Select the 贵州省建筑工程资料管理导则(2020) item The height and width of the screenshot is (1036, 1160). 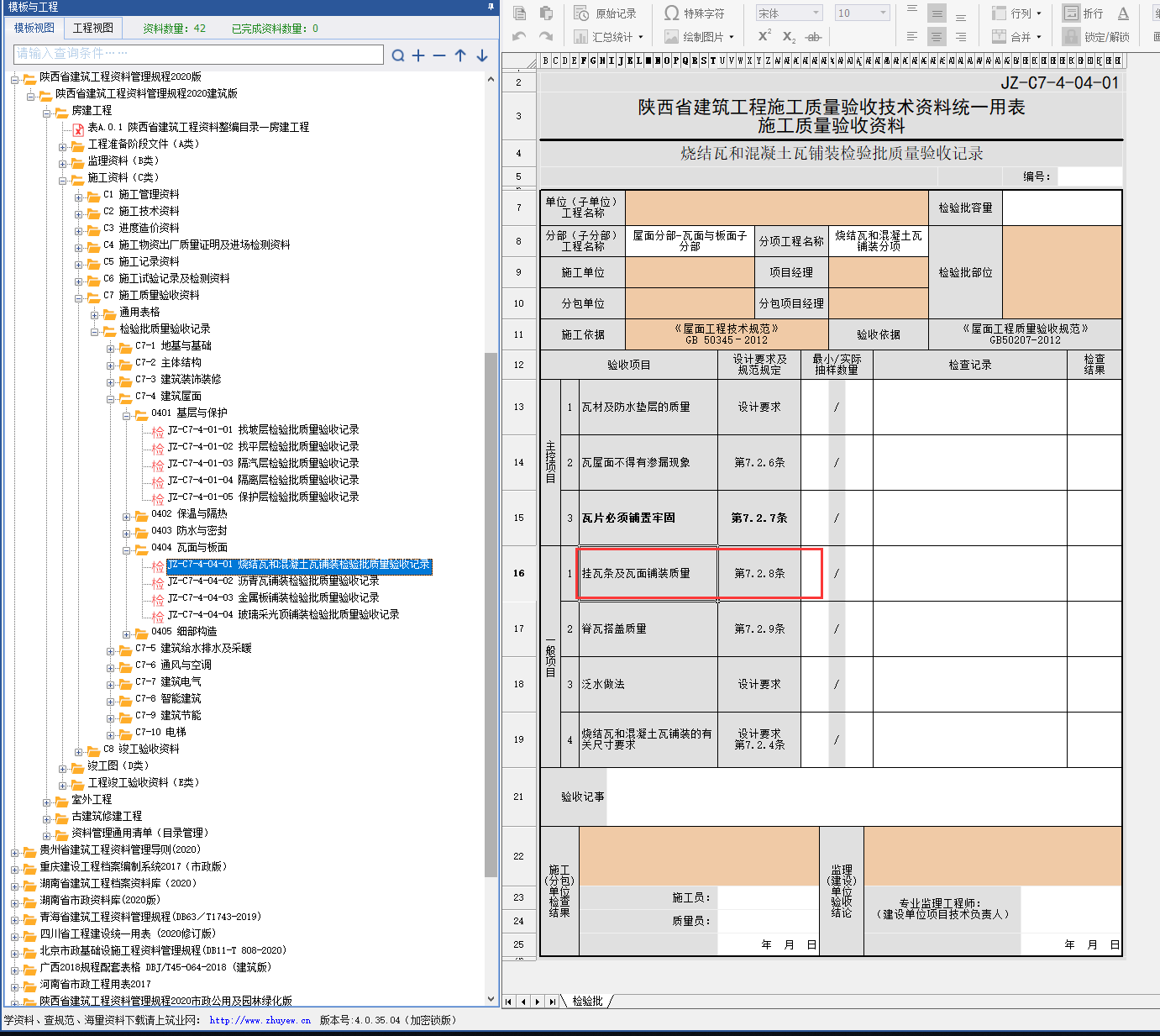120,850
